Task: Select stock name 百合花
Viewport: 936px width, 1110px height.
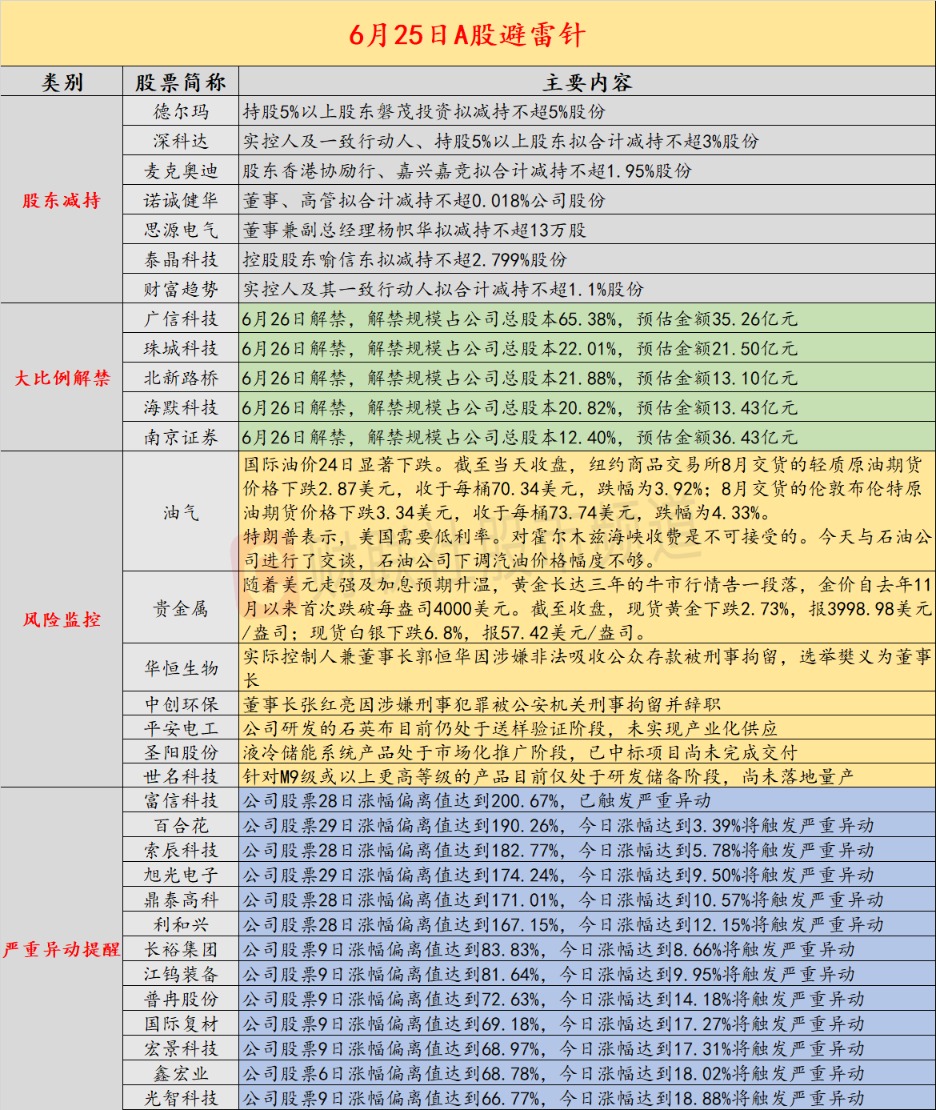Action: click(x=181, y=825)
